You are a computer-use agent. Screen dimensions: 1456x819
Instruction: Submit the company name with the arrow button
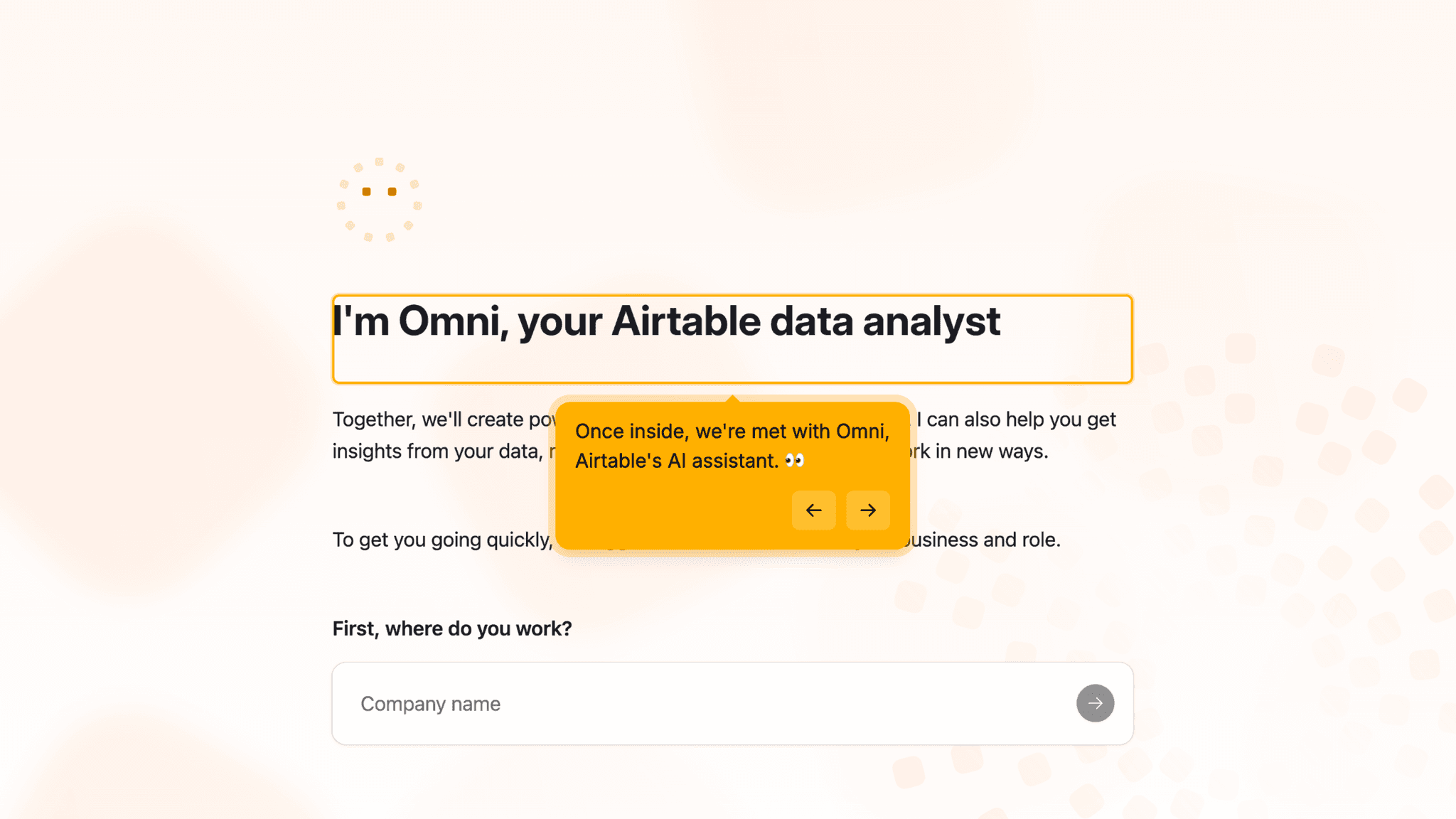coord(1095,703)
